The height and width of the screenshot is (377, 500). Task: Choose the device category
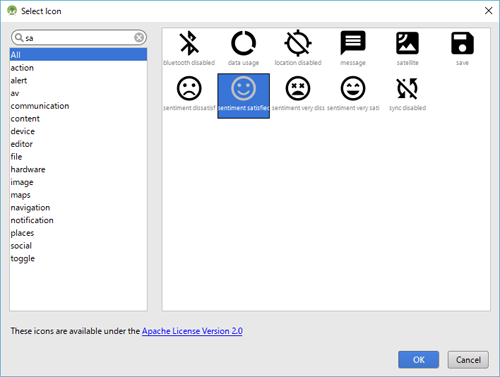point(78,131)
